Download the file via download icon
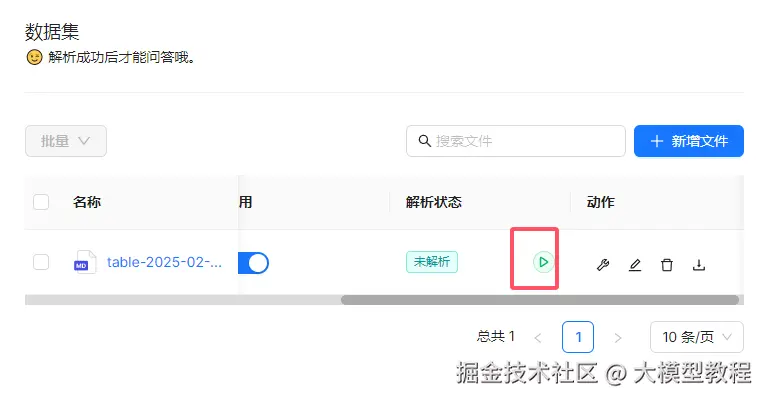 699,265
